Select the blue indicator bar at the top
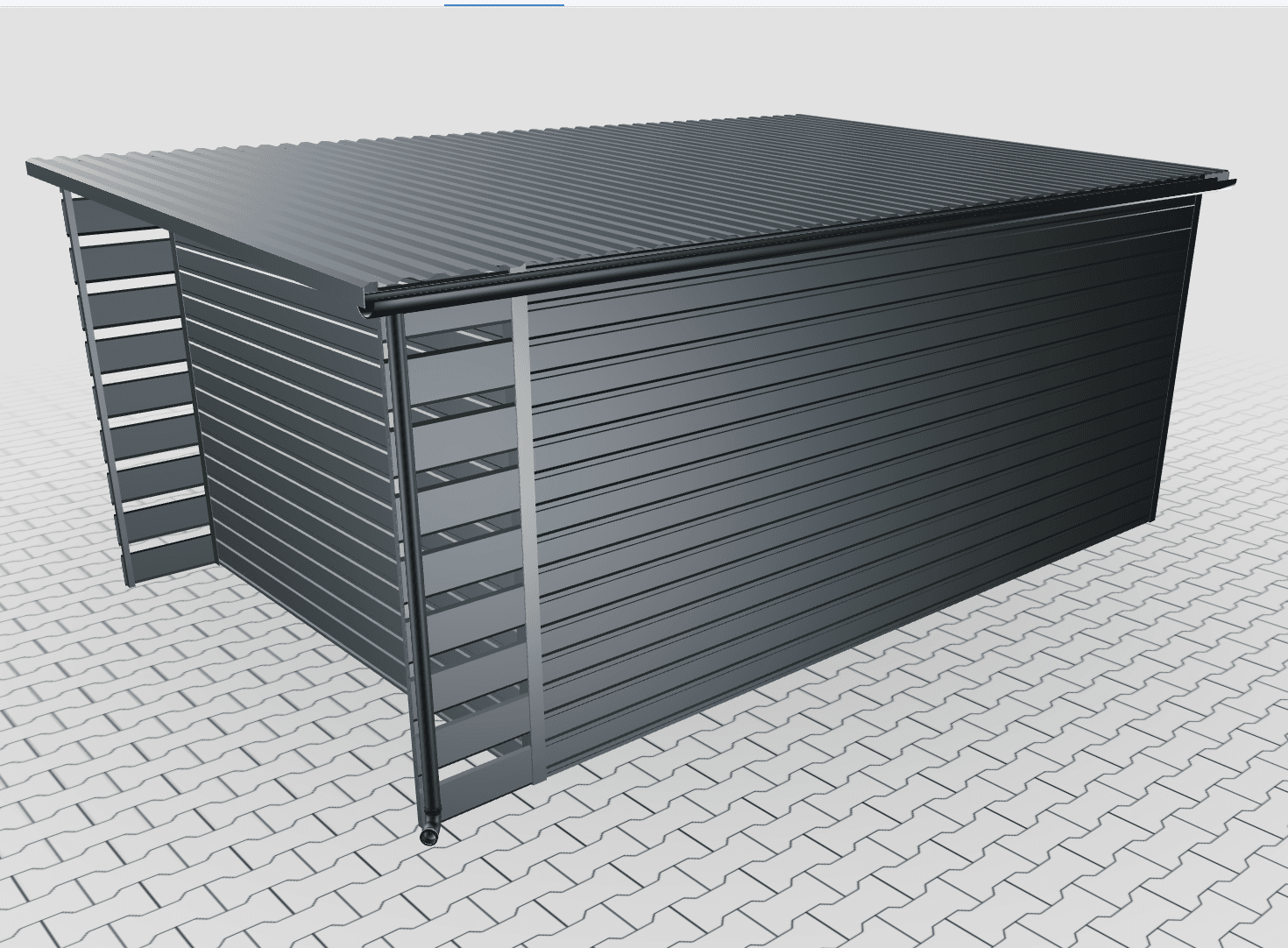Image resolution: width=1288 pixels, height=948 pixels. [504, 4]
